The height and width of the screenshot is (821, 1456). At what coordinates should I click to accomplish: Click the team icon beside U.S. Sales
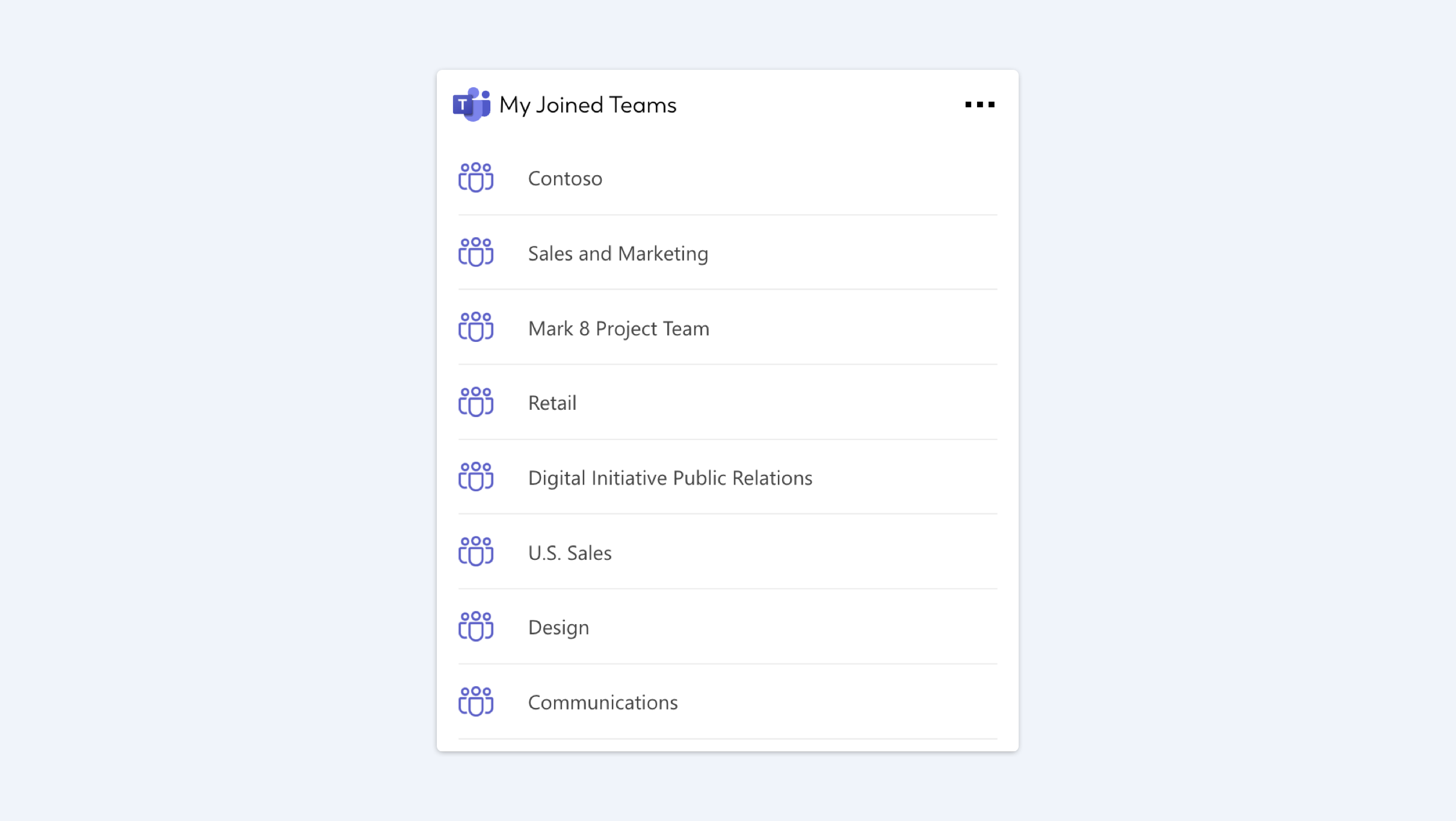pos(476,551)
